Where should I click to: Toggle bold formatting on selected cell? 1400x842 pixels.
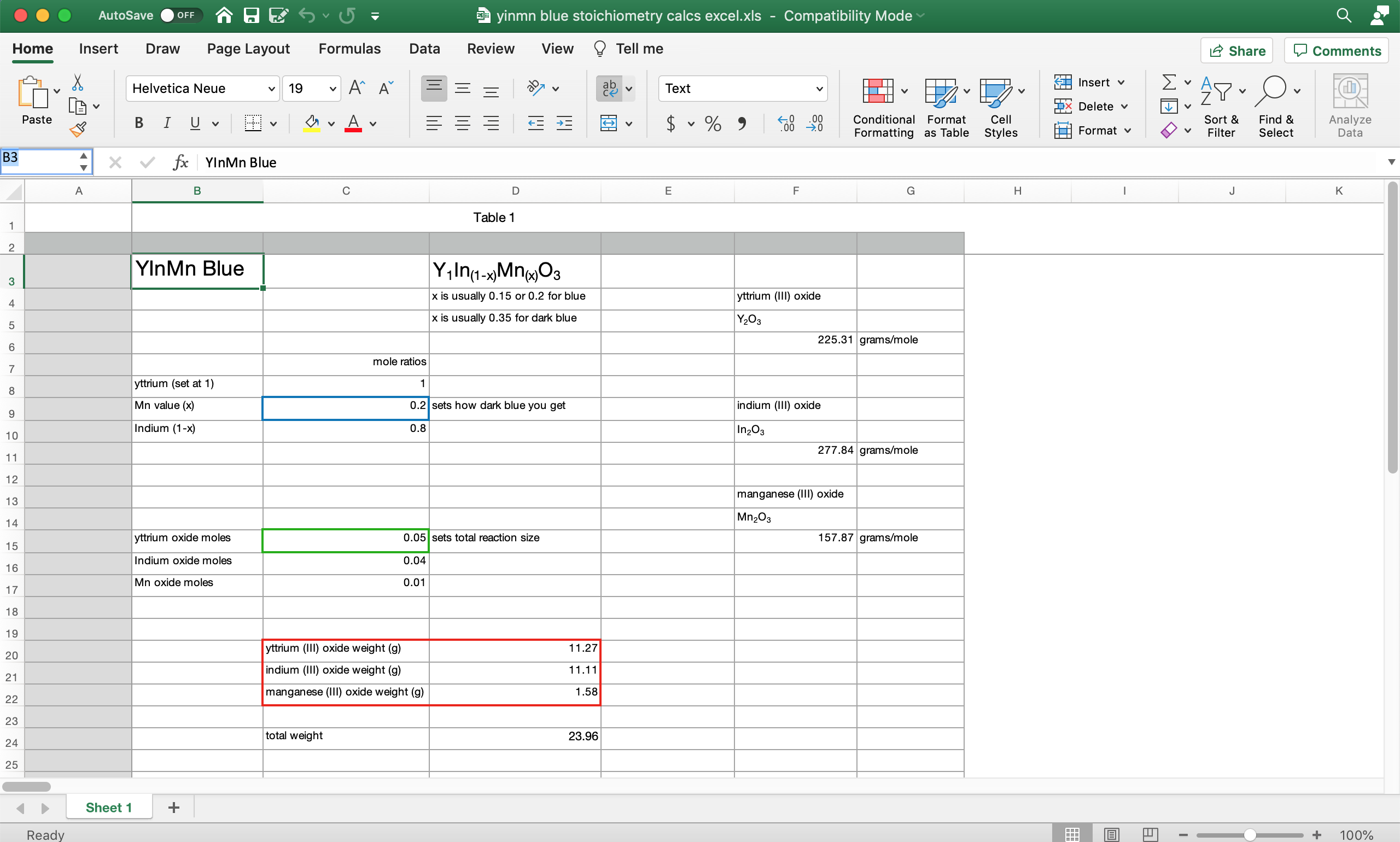(x=139, y=122)
